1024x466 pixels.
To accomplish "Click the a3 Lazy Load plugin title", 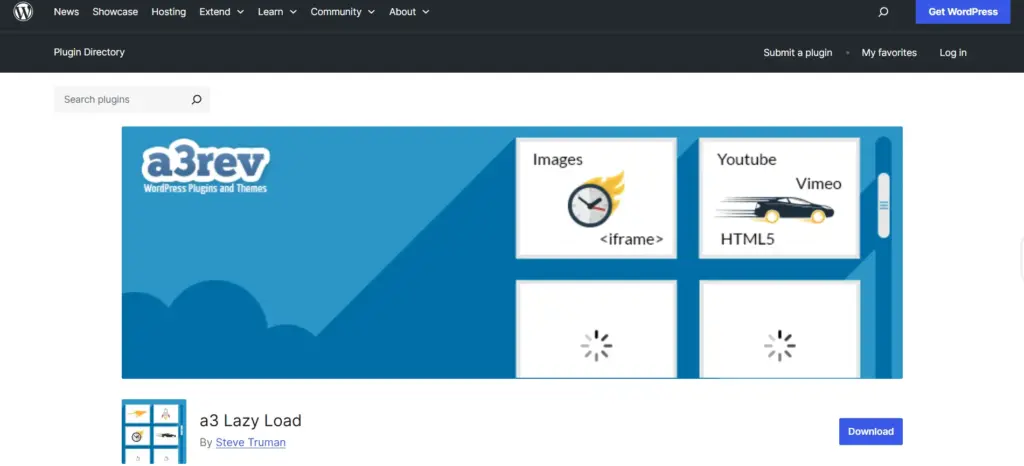I will [x=250, y=421].
